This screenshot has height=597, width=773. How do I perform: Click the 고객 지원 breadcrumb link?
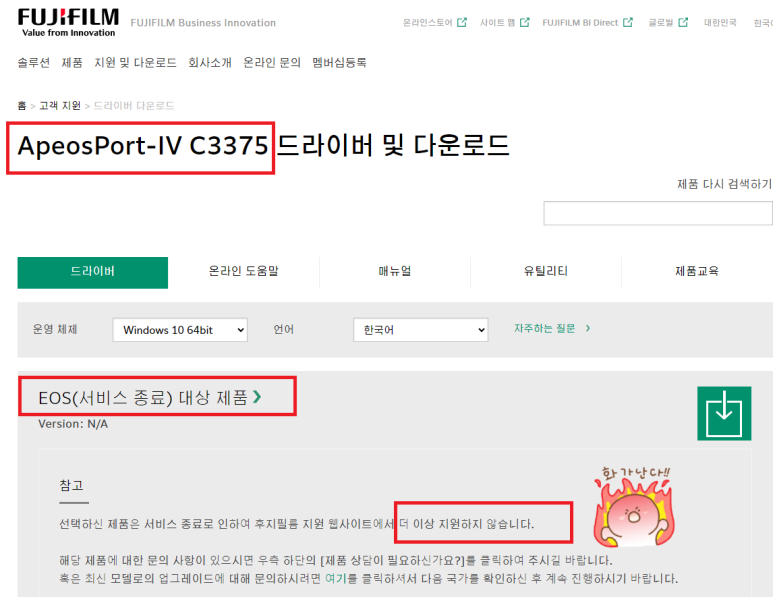coord(60,105)
